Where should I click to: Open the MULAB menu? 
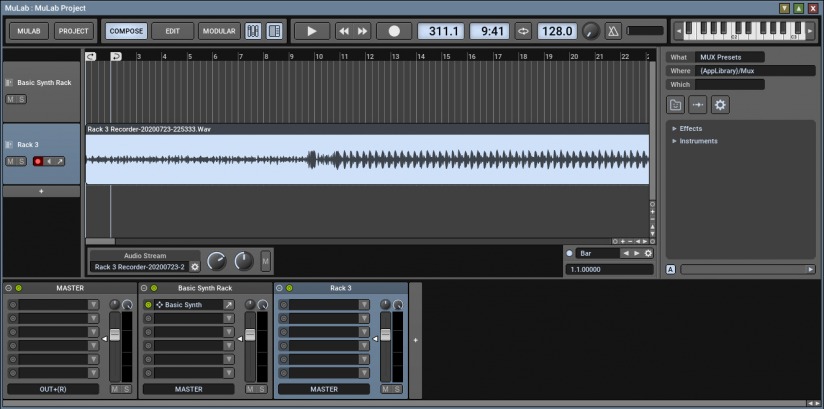coord(29,31)
